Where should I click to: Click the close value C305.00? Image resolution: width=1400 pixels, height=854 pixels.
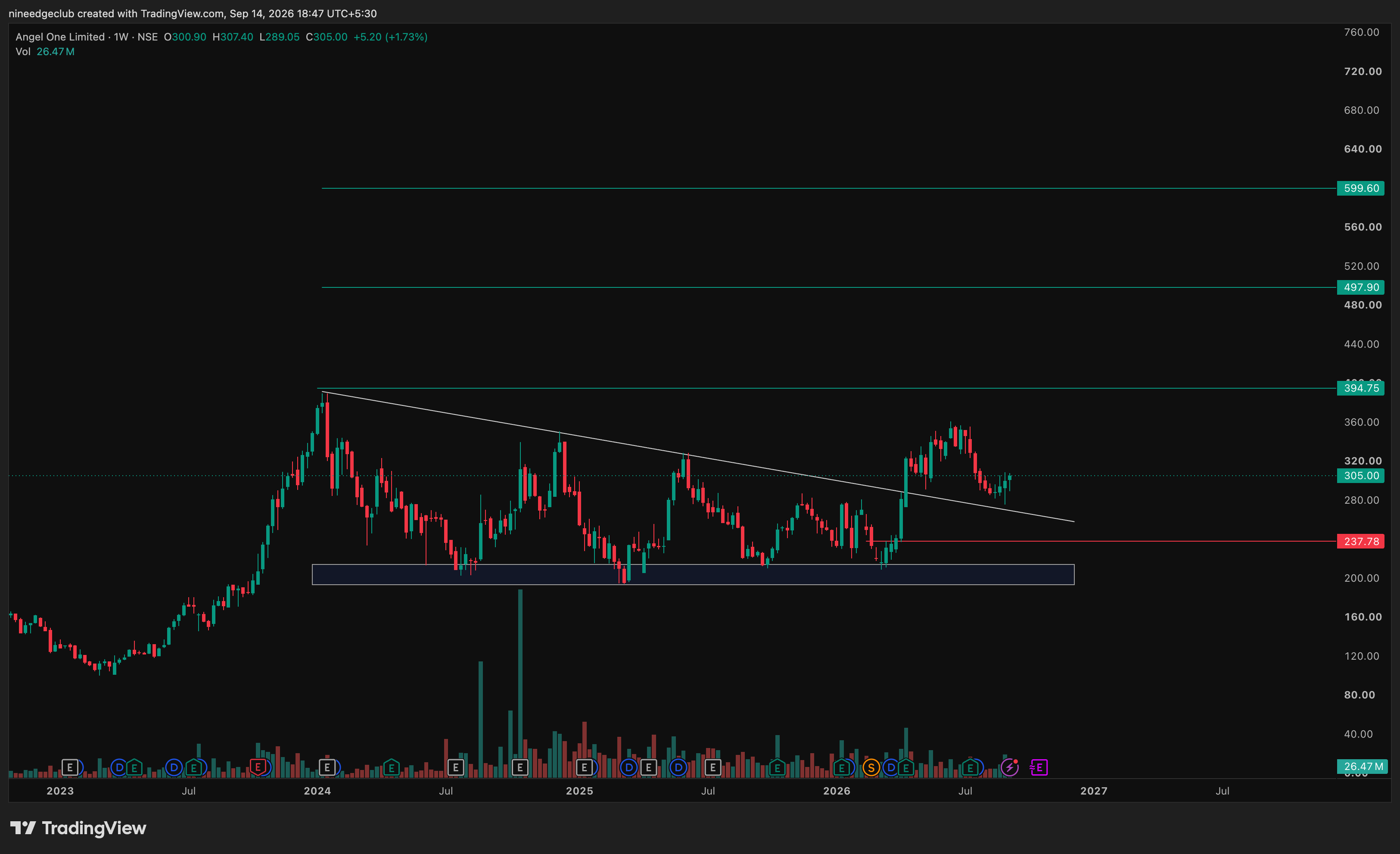(326, 37)
